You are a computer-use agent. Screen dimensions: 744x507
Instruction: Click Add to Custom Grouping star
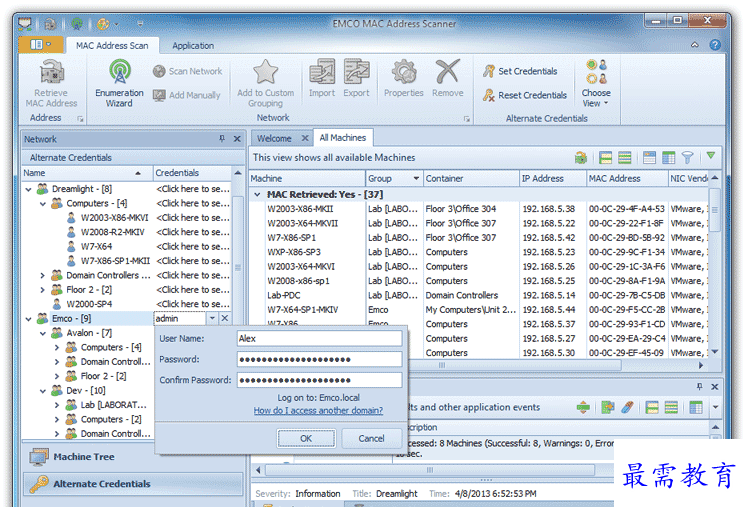click(x=265, y=84)
